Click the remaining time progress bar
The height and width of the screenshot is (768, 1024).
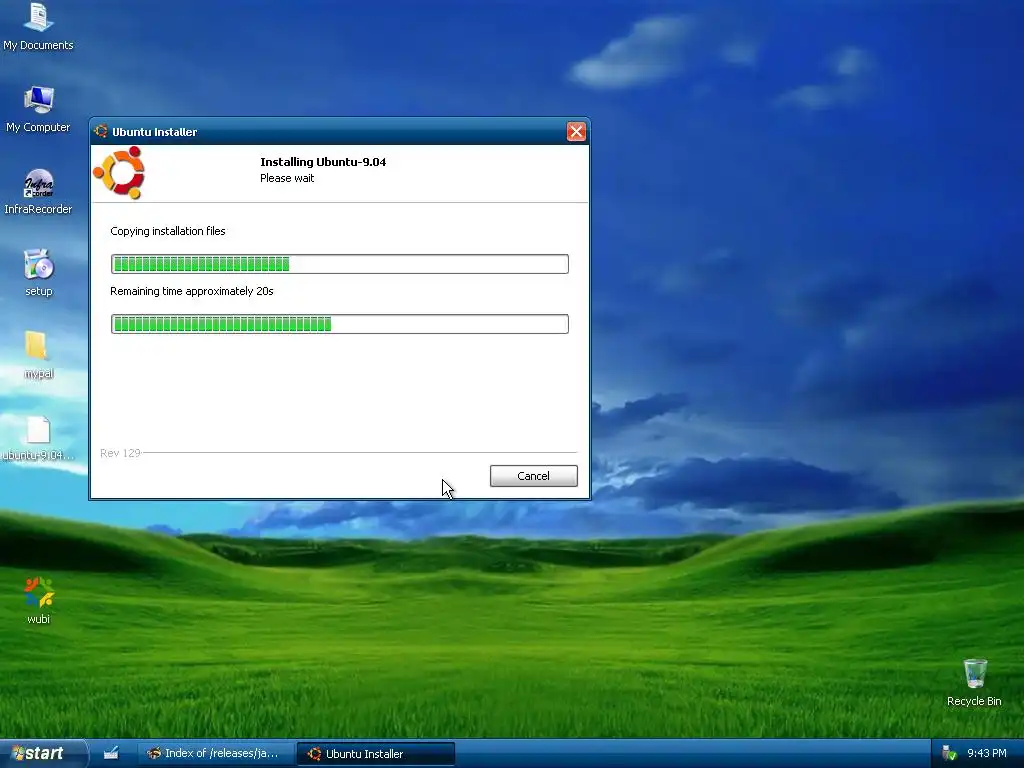click(340, 324)
